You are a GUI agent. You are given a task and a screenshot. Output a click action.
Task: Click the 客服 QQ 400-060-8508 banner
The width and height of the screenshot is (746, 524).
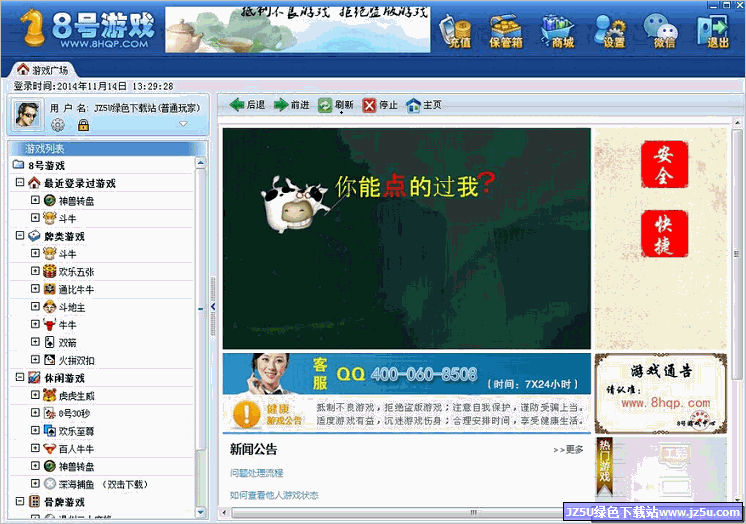point(407,374)
